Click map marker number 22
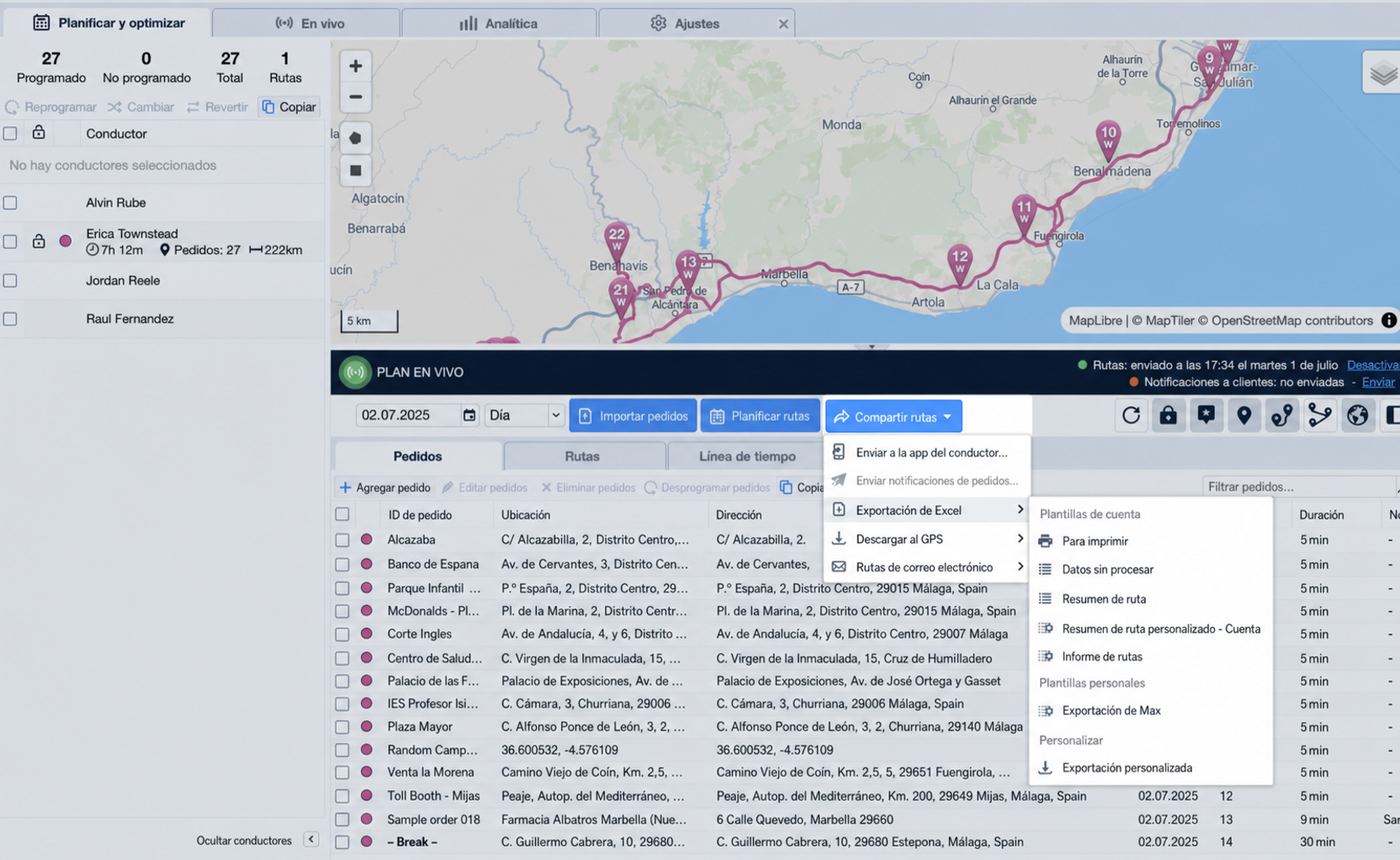Viewport: 1400px width, 860px height. [x=617, y=242]
